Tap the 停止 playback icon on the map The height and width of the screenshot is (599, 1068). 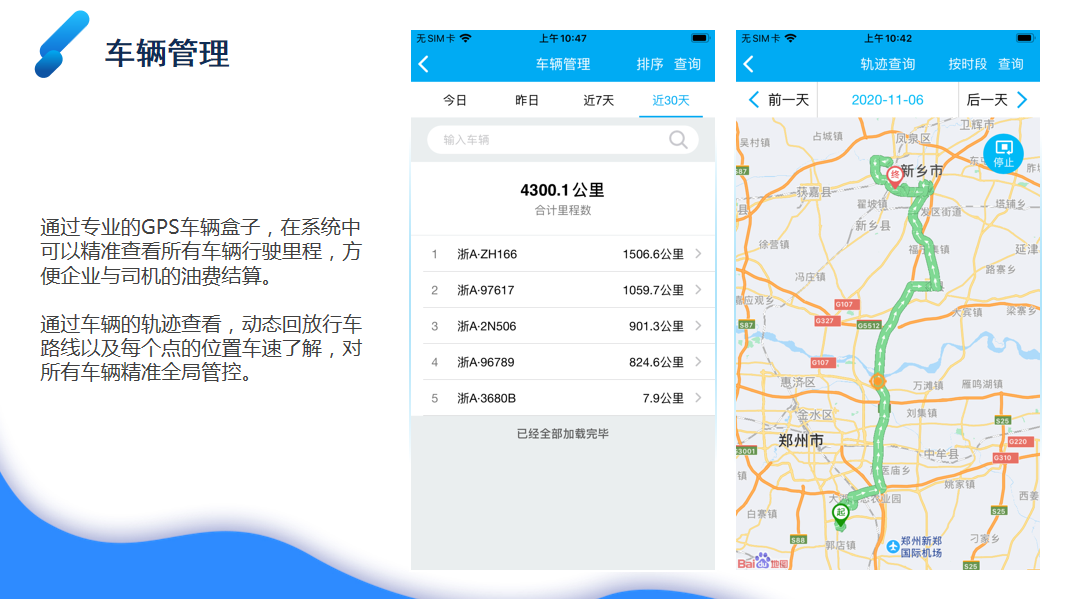pos(1002,153)
